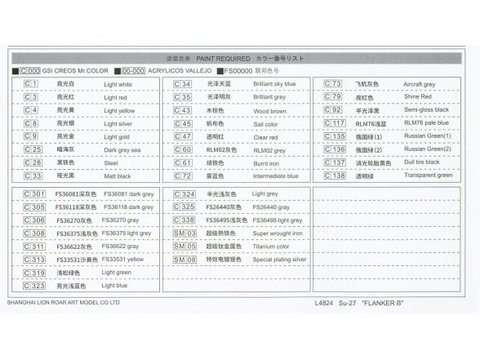Click the 'Wood brown' color name
Image resolution: width=480 pixels, height=360 pixels.
[270, 111]
